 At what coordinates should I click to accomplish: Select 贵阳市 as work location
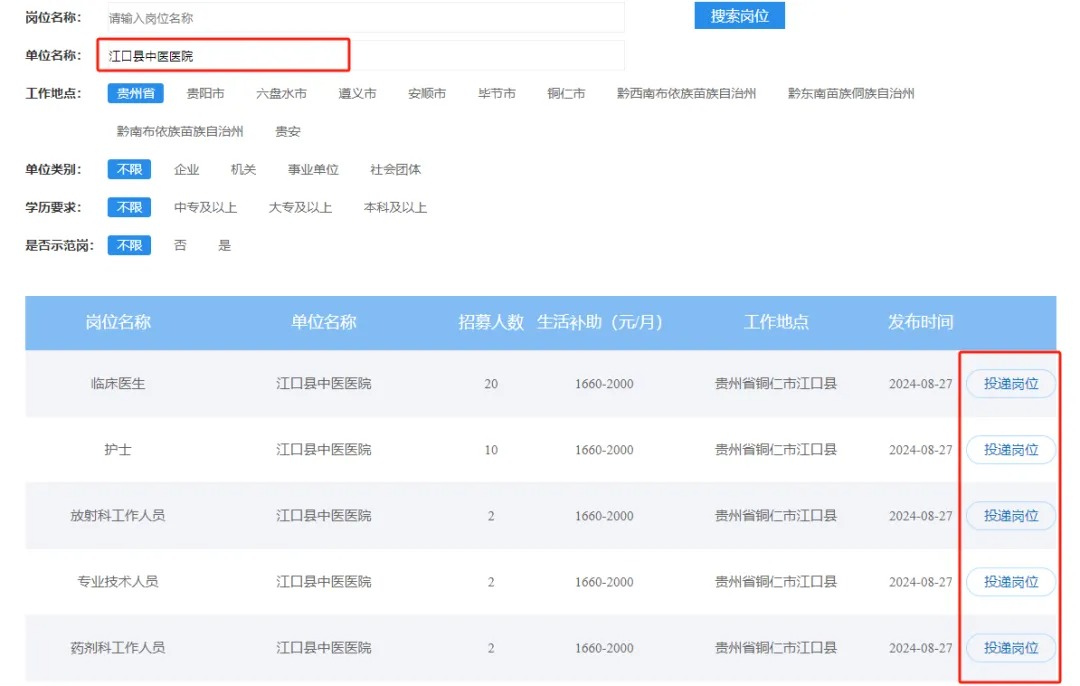(x=205, y=94)
